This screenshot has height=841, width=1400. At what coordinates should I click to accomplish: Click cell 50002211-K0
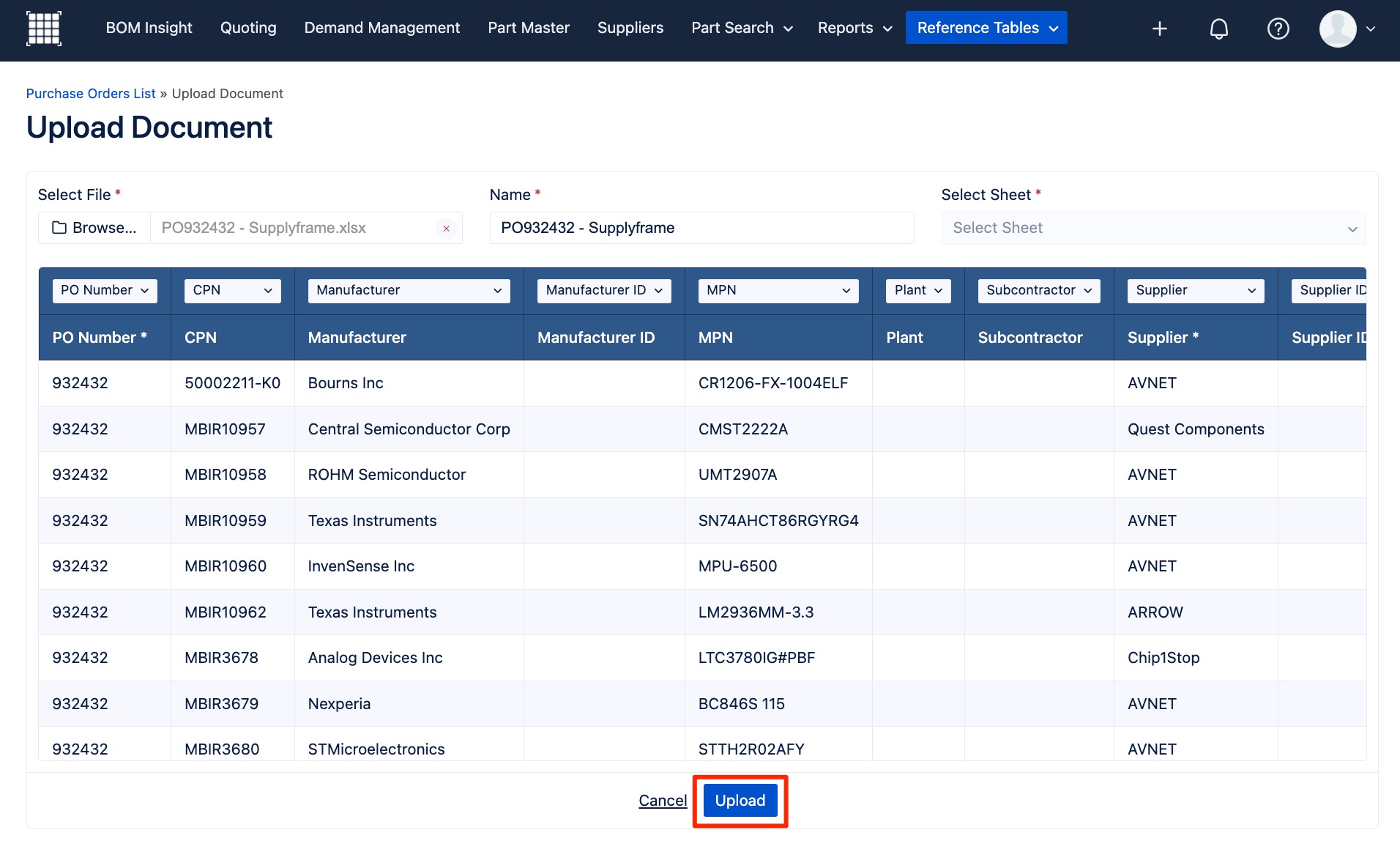click(x=232, y=383)
